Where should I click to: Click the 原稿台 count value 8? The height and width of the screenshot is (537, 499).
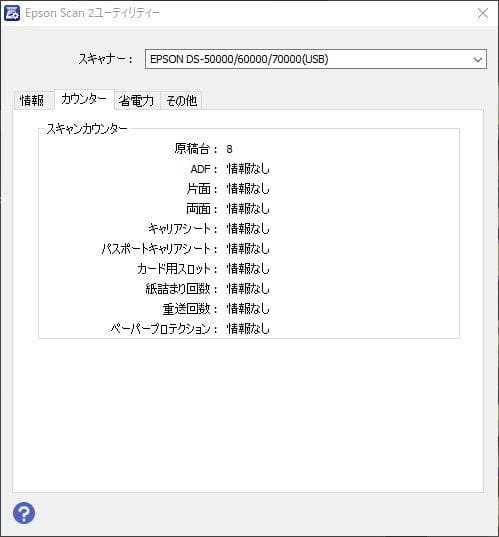tap(229, 149)
